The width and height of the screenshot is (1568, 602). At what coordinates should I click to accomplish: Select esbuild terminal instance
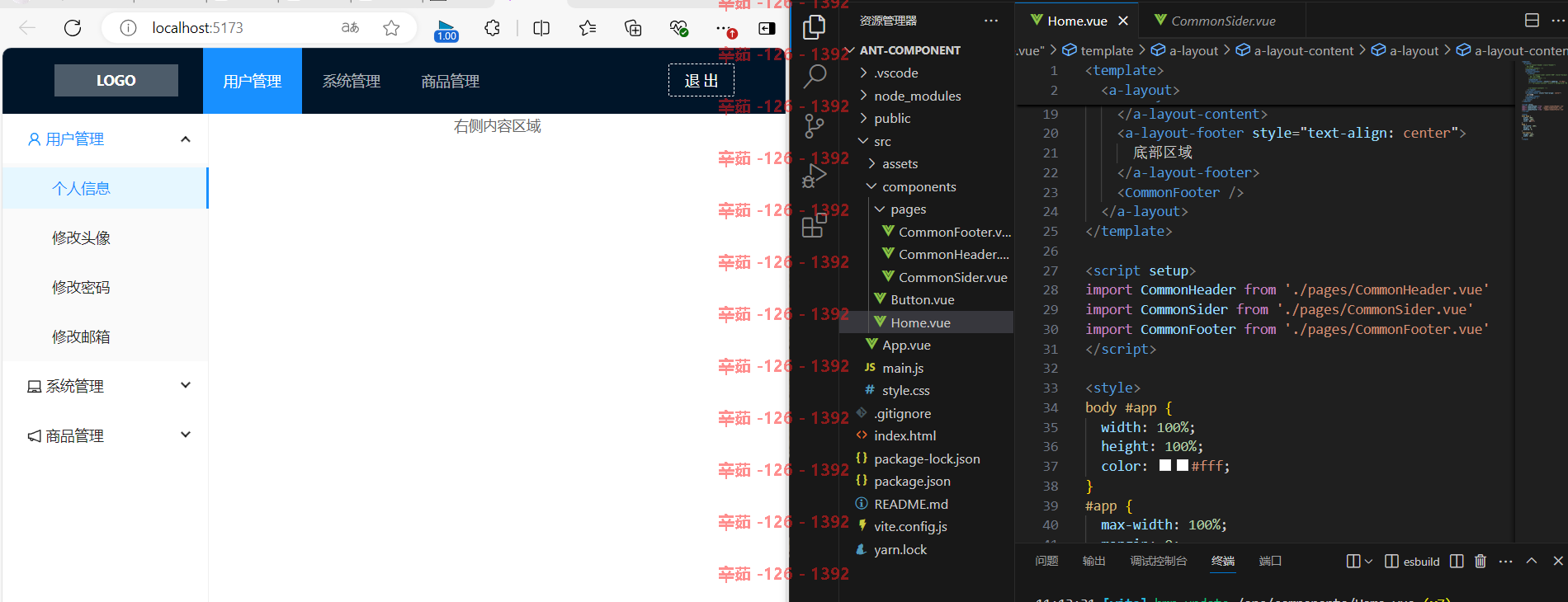click(1412, 561)
